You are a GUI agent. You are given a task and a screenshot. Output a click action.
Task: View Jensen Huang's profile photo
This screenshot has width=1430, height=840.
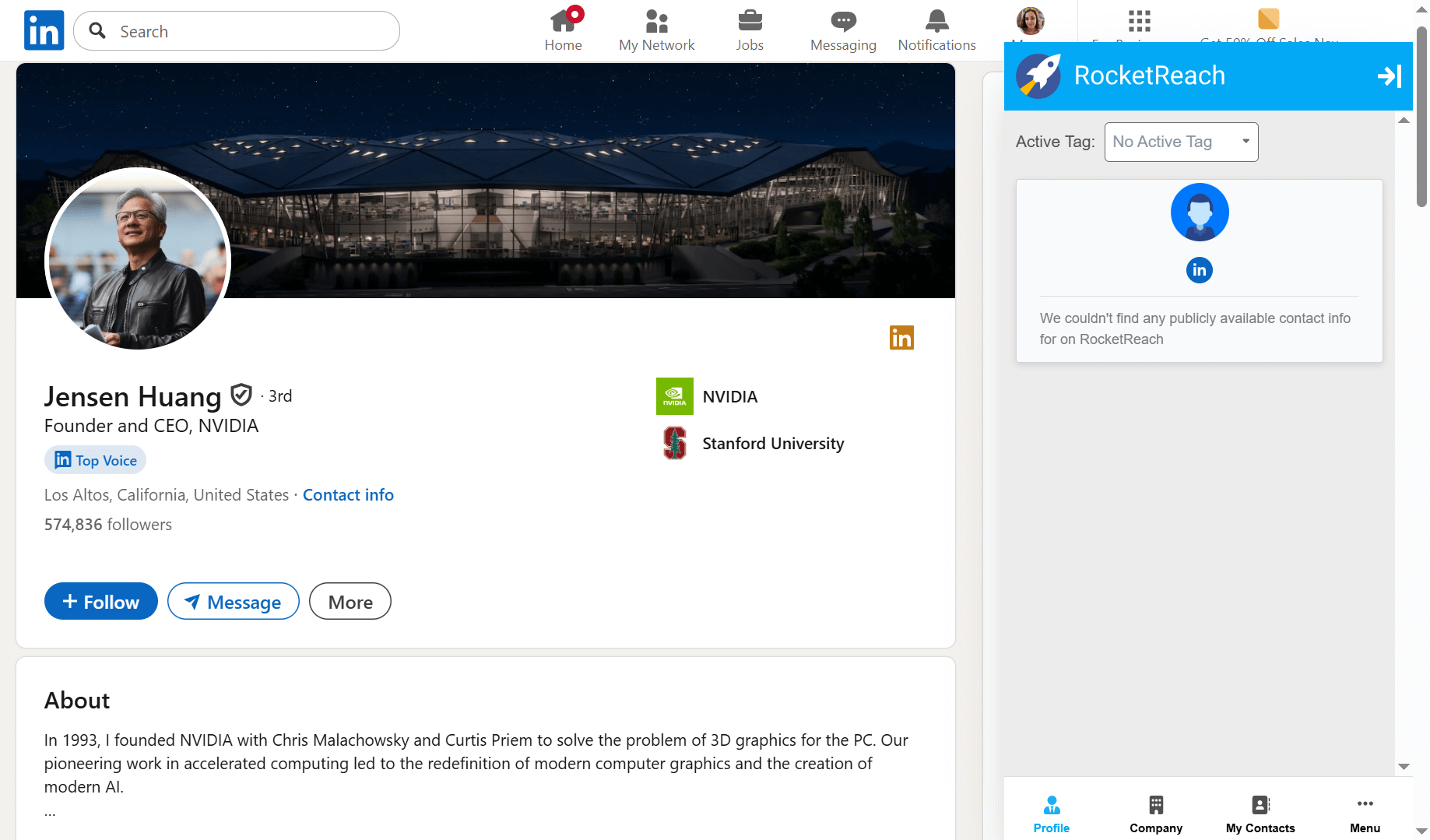click(x=138, y=259)
